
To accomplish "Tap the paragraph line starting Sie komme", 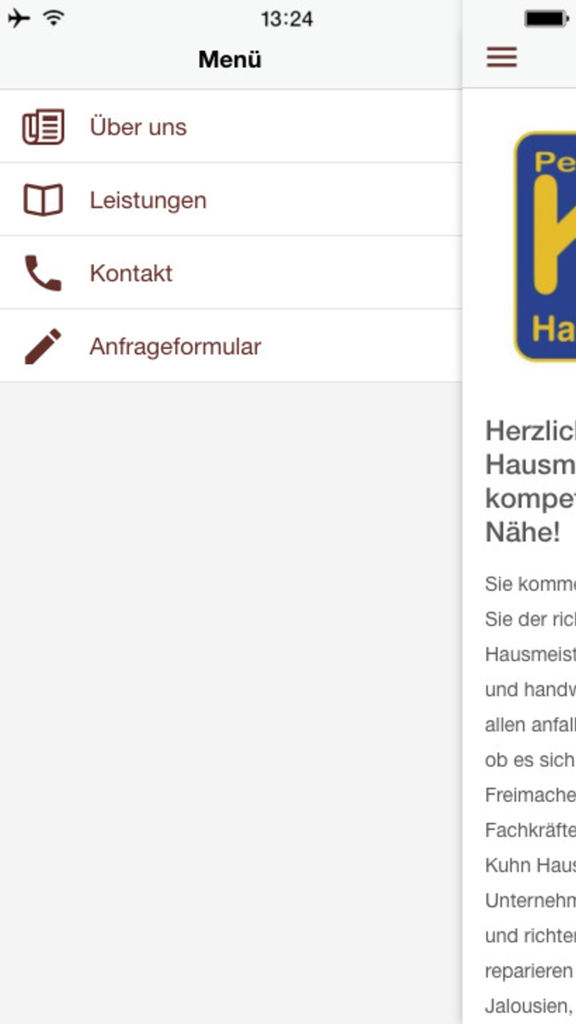I will [530, 583].
